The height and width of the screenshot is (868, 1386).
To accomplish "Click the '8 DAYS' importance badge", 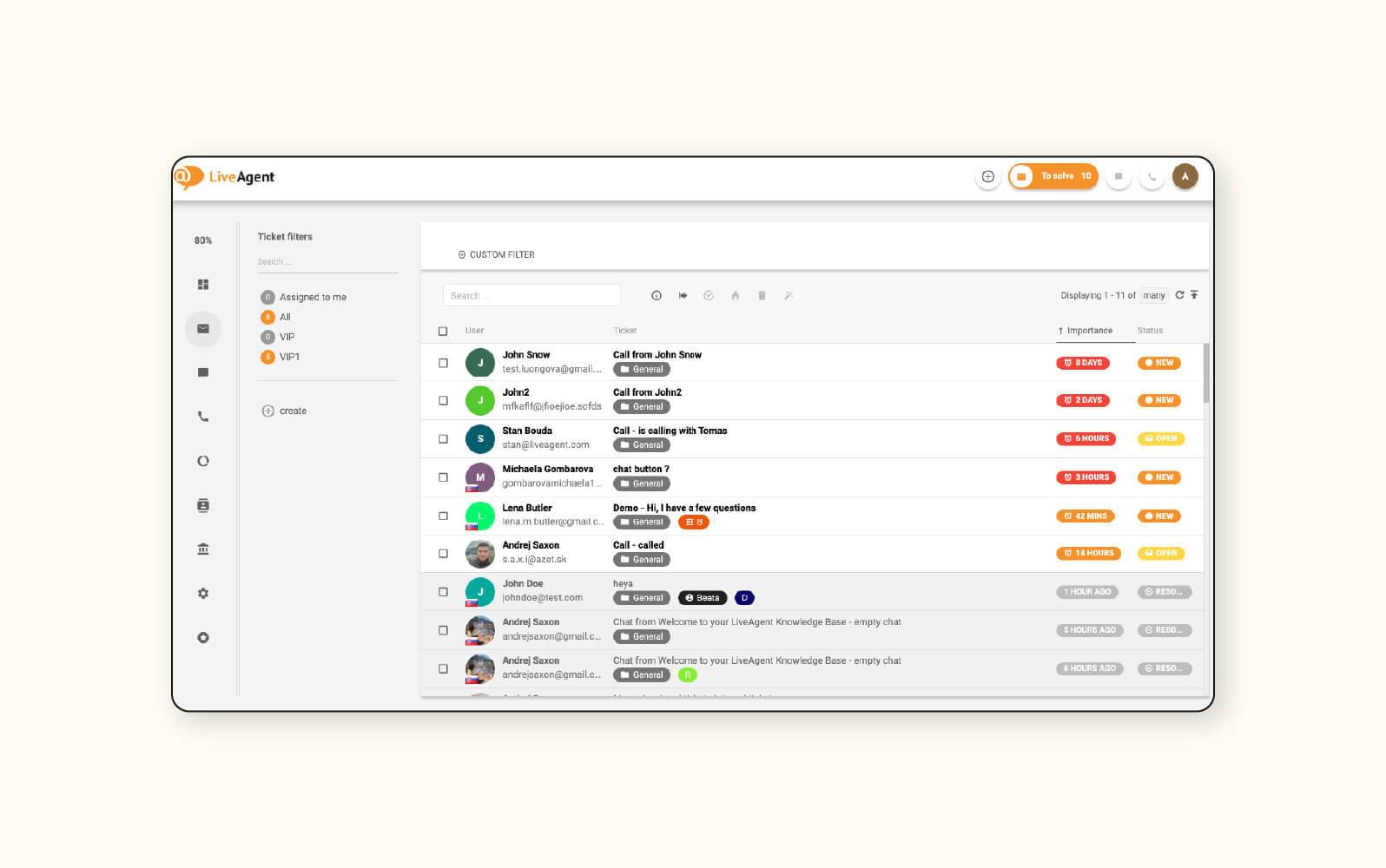I will (x=1083, y=363).
